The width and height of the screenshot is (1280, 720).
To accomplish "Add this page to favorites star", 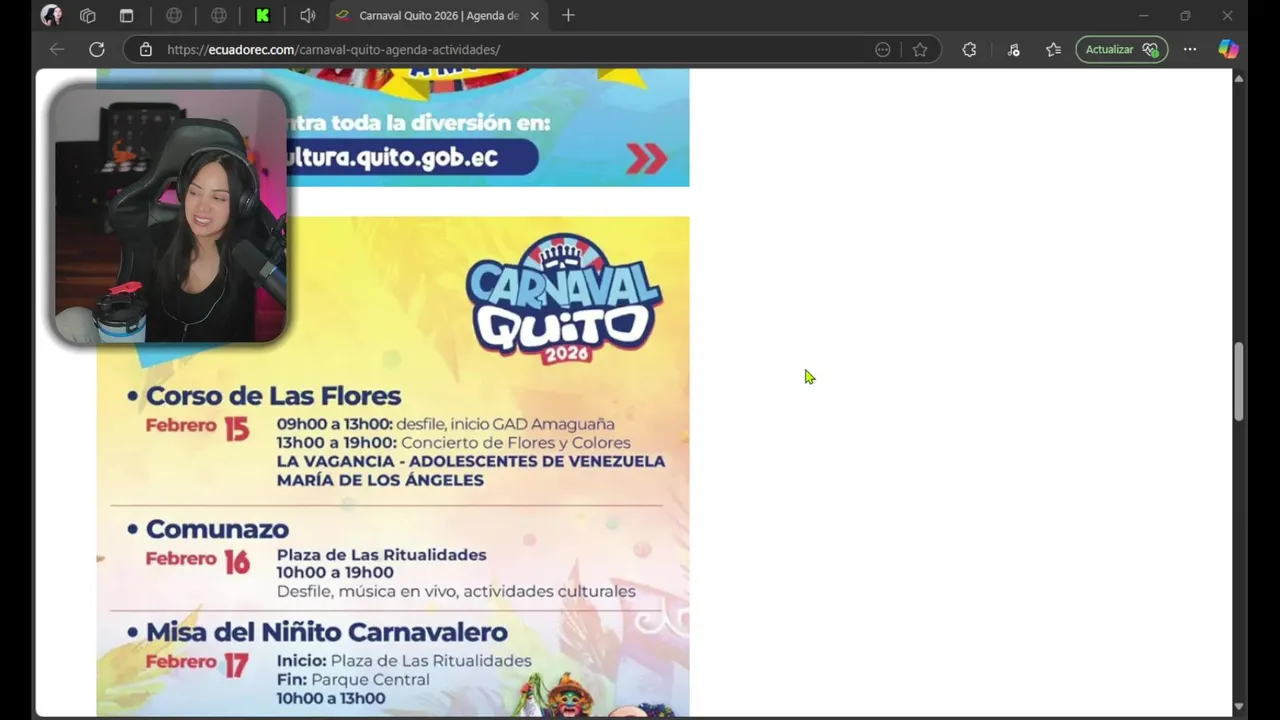I will 920,49.
